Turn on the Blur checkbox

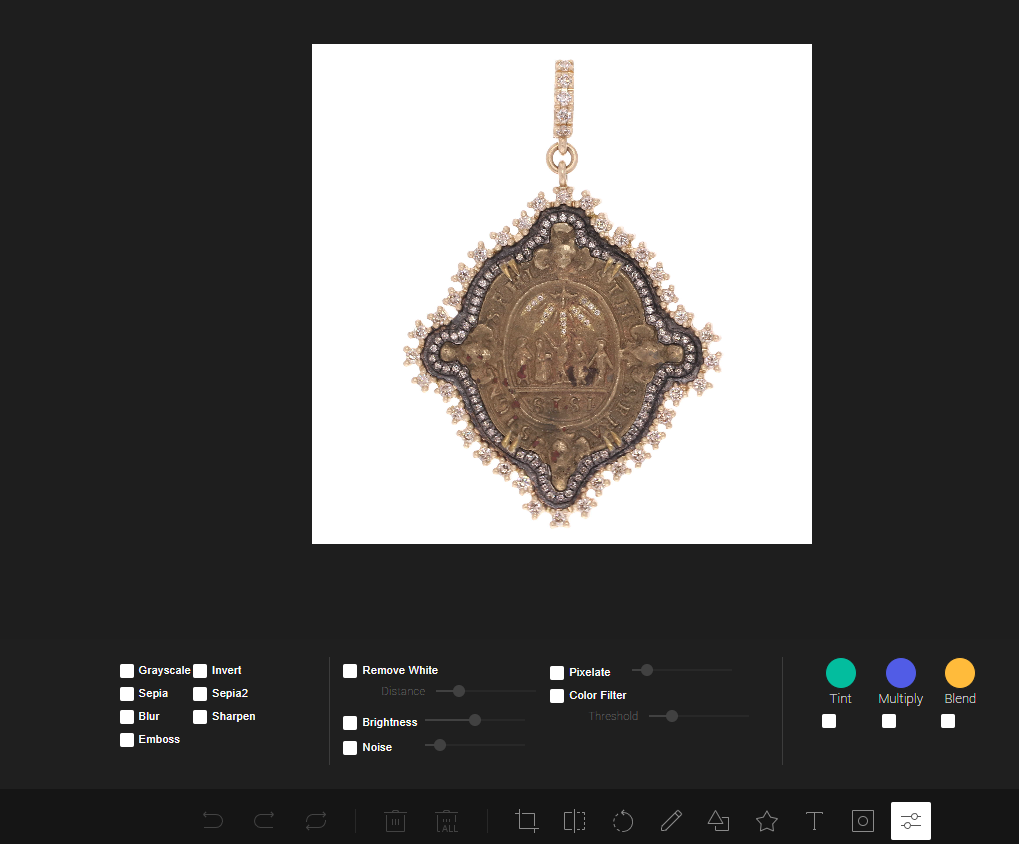pos(127,717)
